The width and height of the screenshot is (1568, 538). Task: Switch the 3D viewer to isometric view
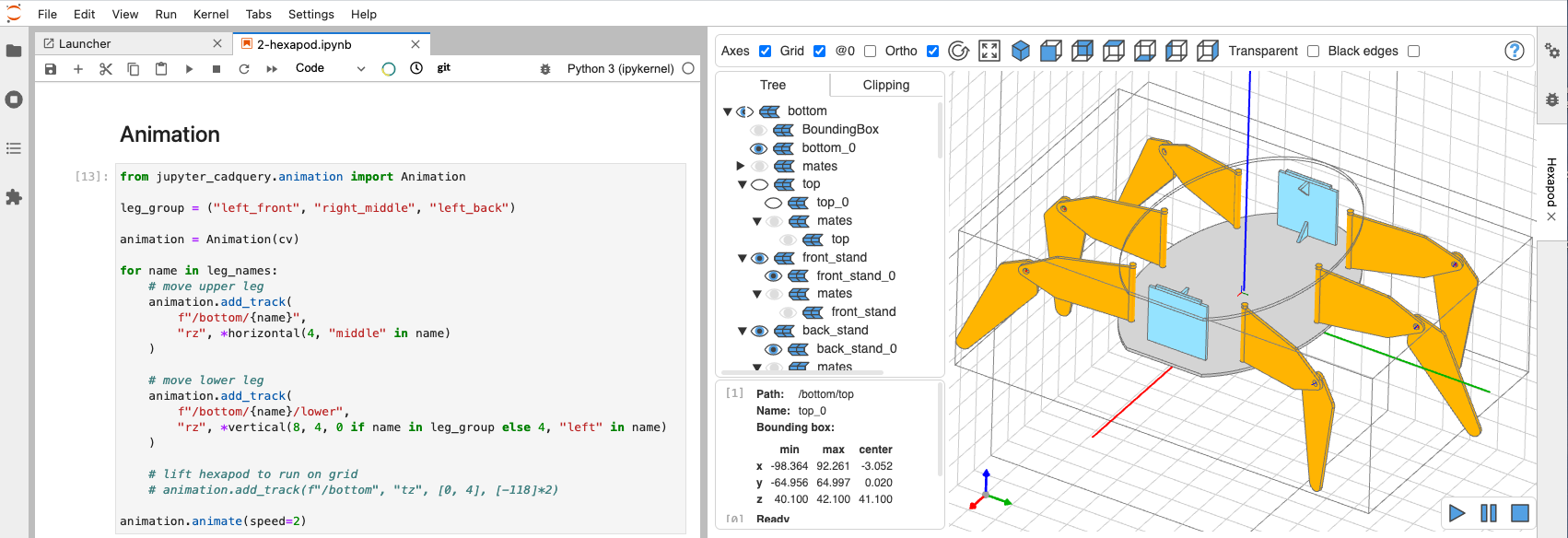(1020, 51)
